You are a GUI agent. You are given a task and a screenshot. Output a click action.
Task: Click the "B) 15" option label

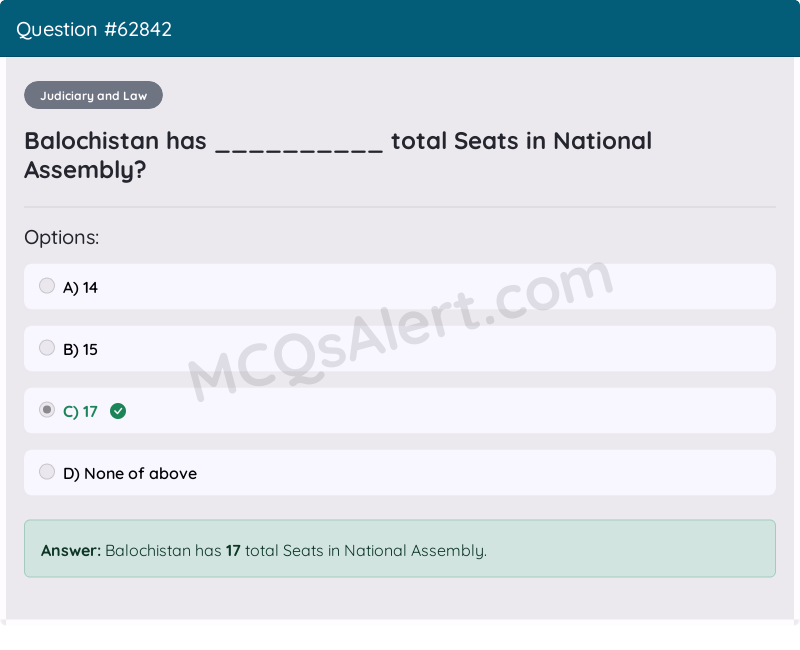pos(80,350)
